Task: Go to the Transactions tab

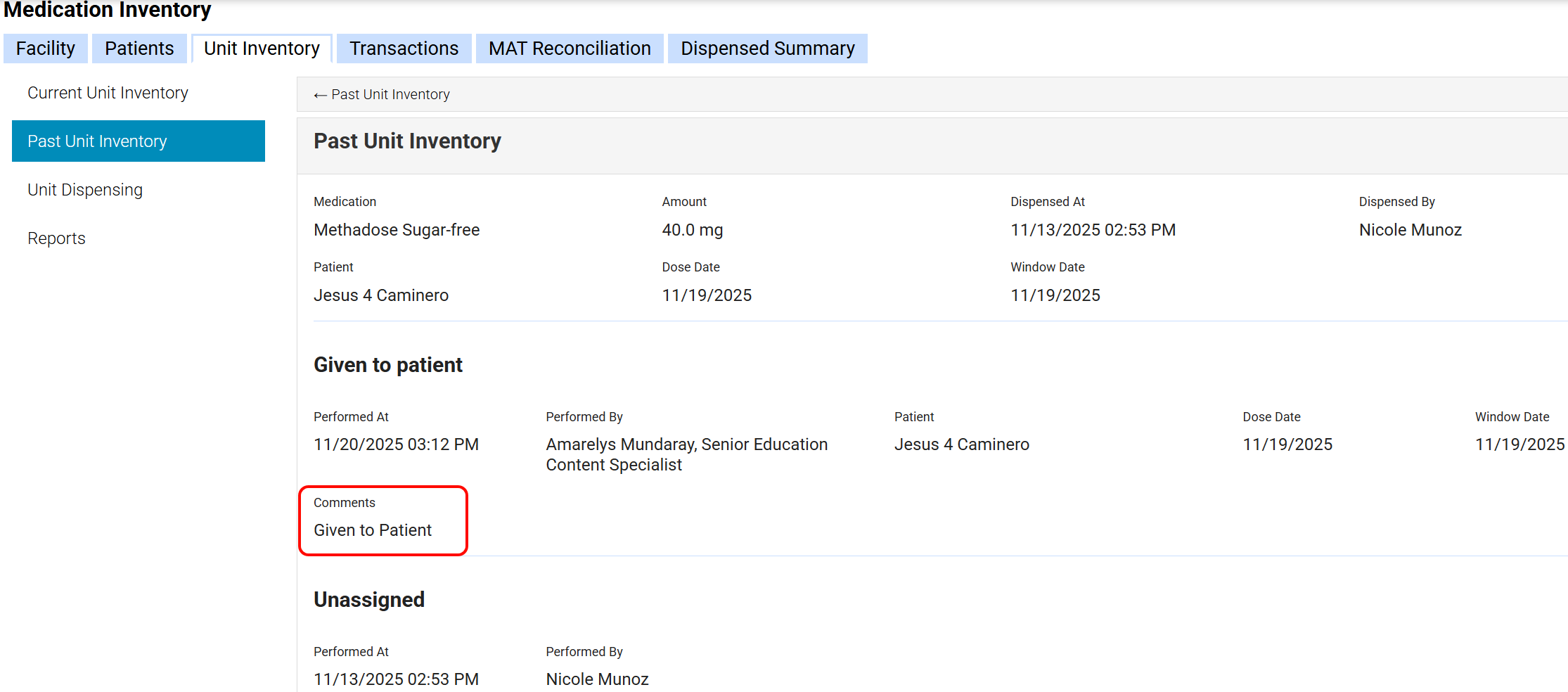Action: (x=404, y=49)
